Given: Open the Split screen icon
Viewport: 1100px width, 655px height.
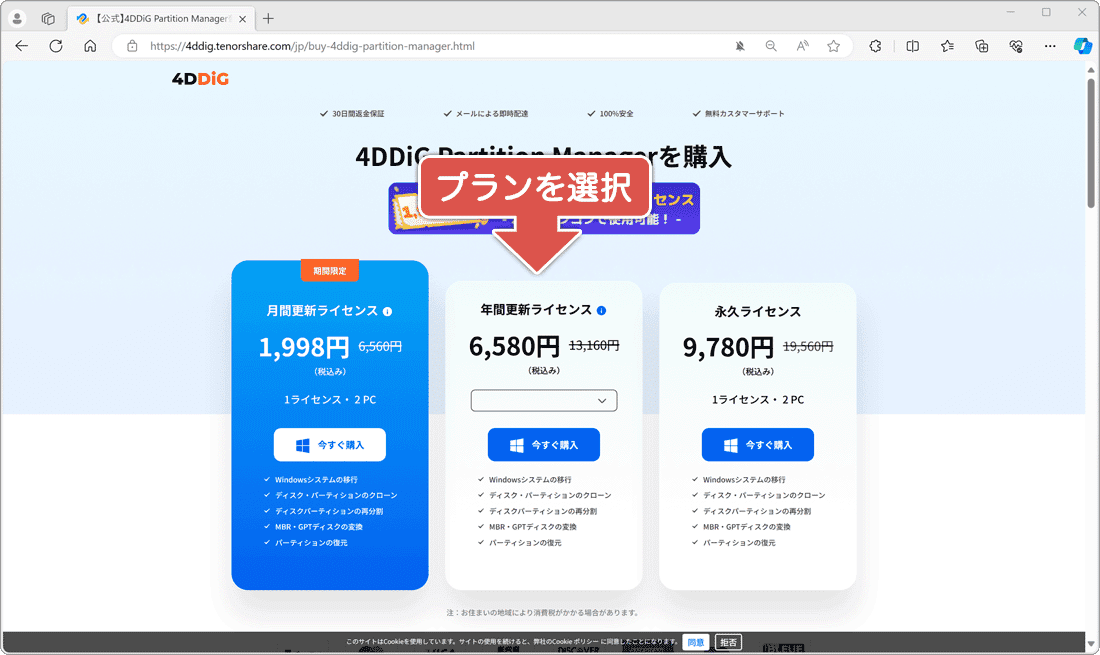Looking at the screenshot, I should tap(913, 46).
